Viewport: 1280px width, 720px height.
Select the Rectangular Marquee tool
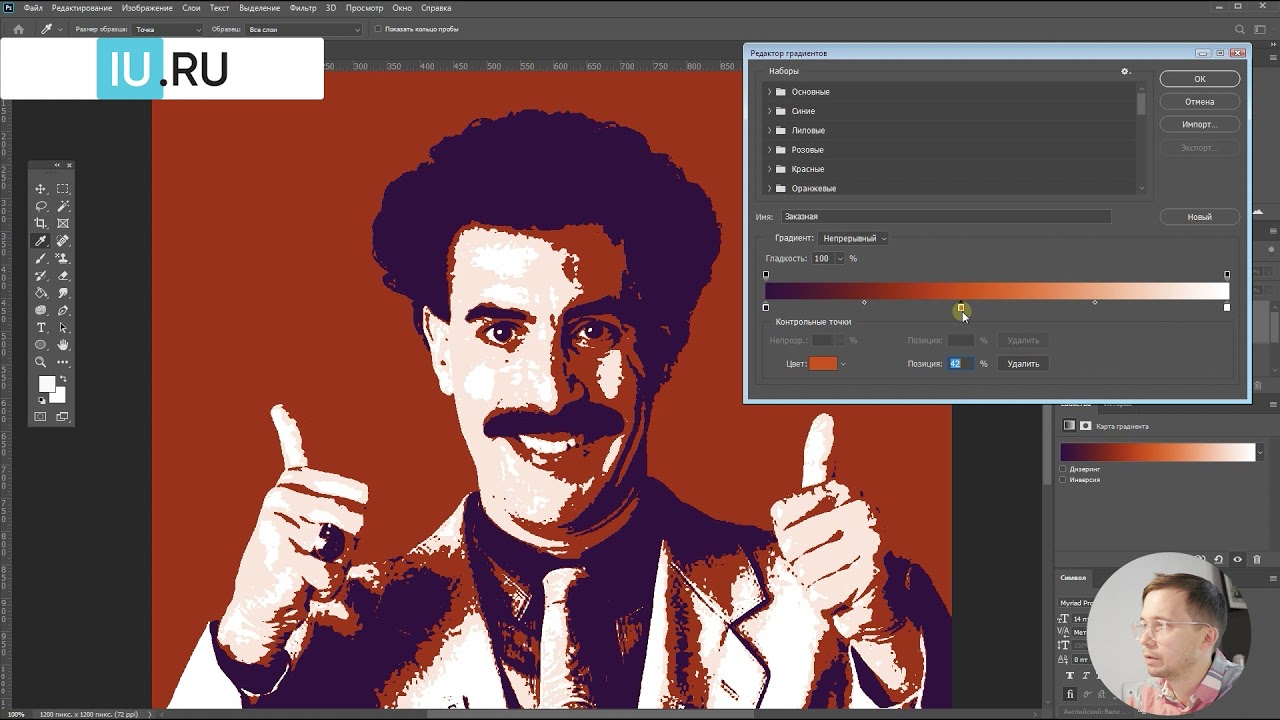click(63, 189)
